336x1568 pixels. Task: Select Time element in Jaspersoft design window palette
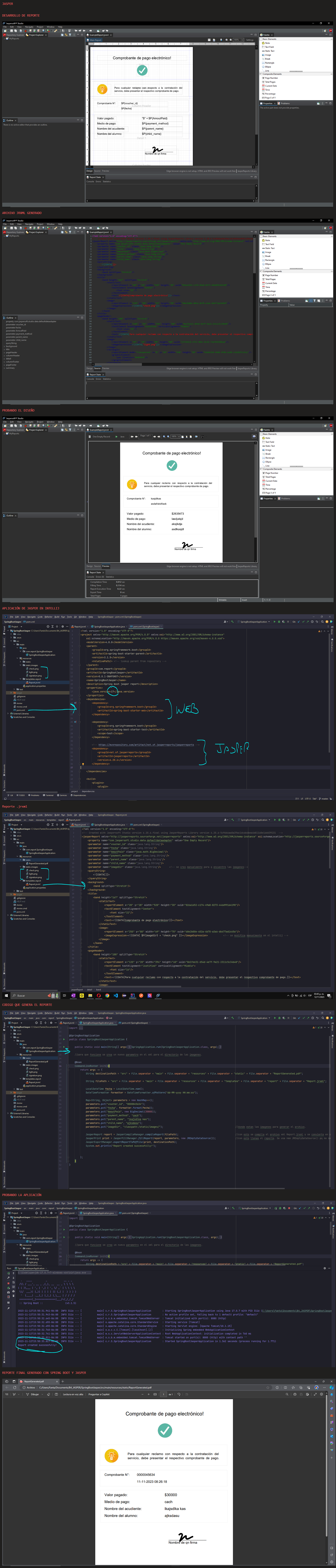tap(266, 90)
